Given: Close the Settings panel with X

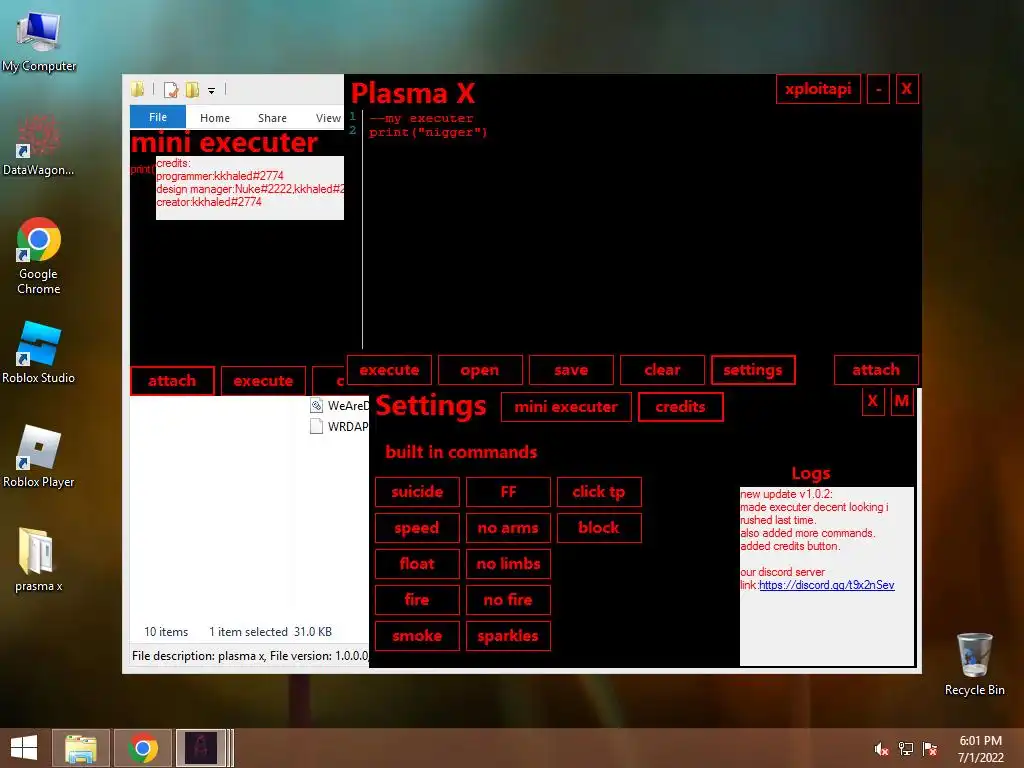Looking at the screenshot, I should tap(873, 401).
